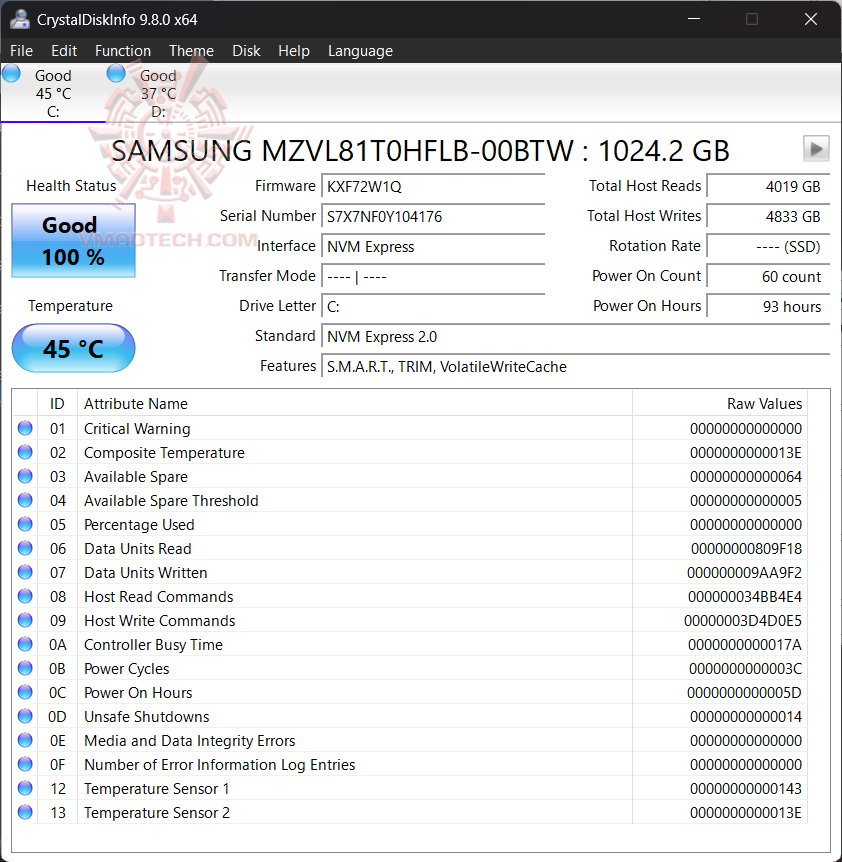Click the Raw Values column header
Image resolution: width=842 pixels, height=862 pixels.
(x=721, y=404)
